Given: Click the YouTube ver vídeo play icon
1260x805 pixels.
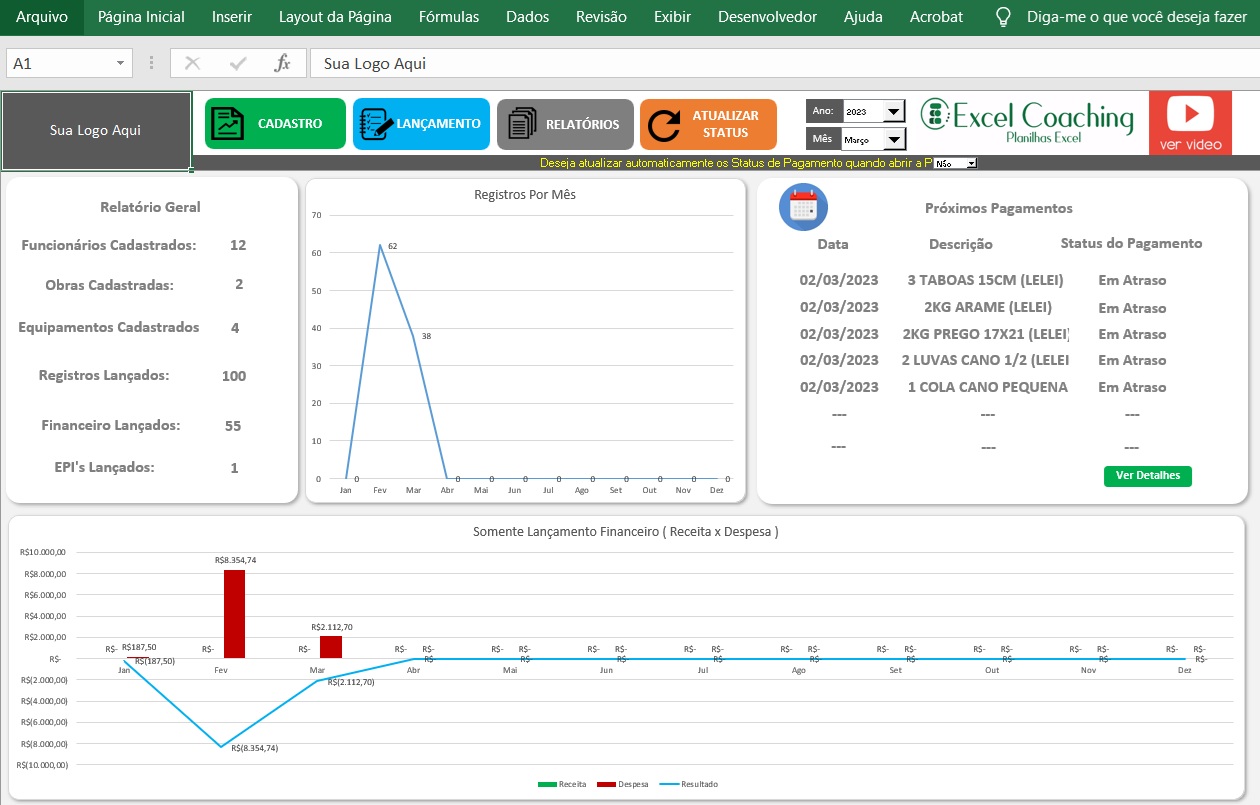Looking at the screenshot, I should pos(1190,113).
